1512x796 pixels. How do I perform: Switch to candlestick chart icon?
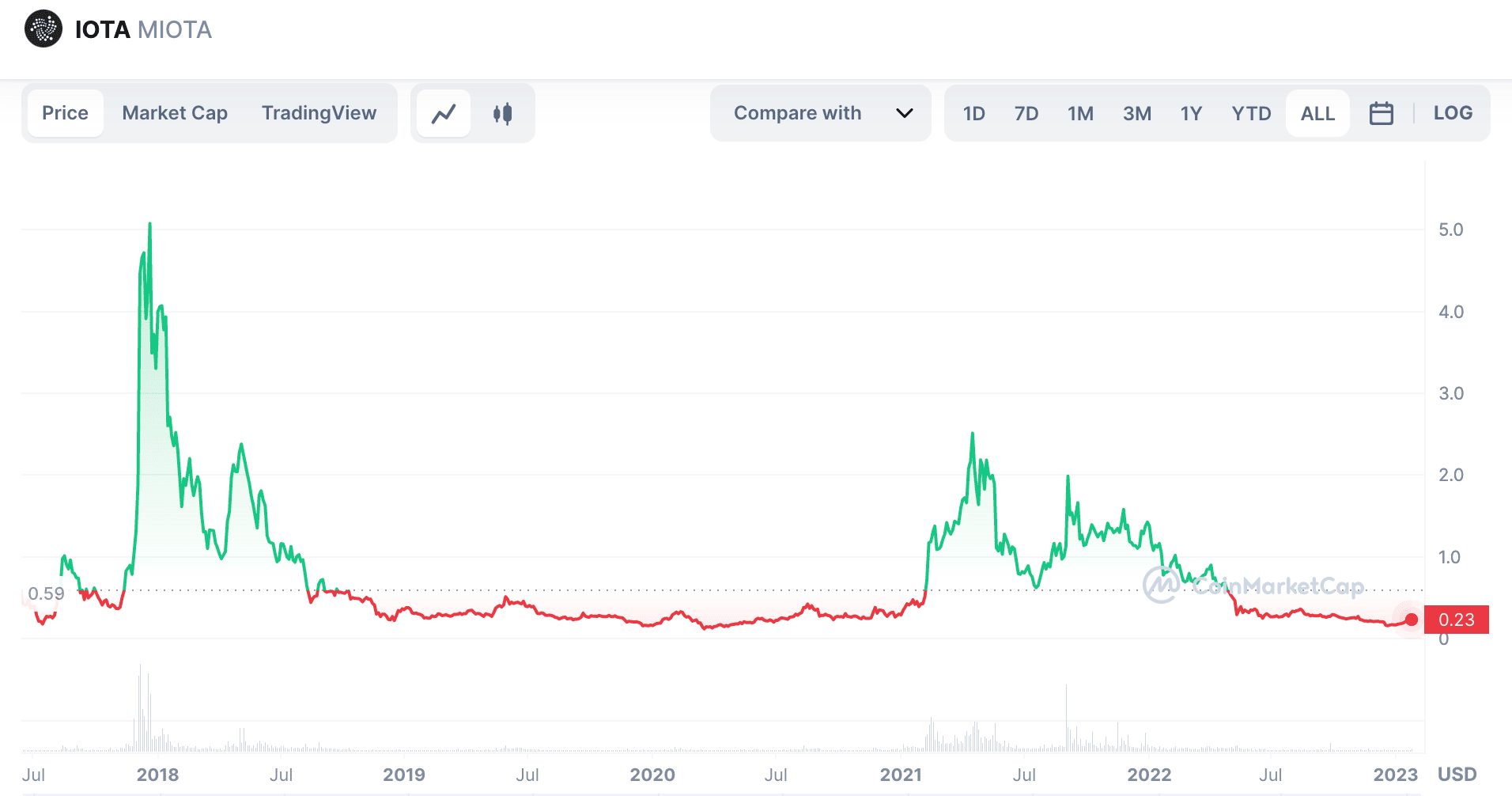point(502,113)
